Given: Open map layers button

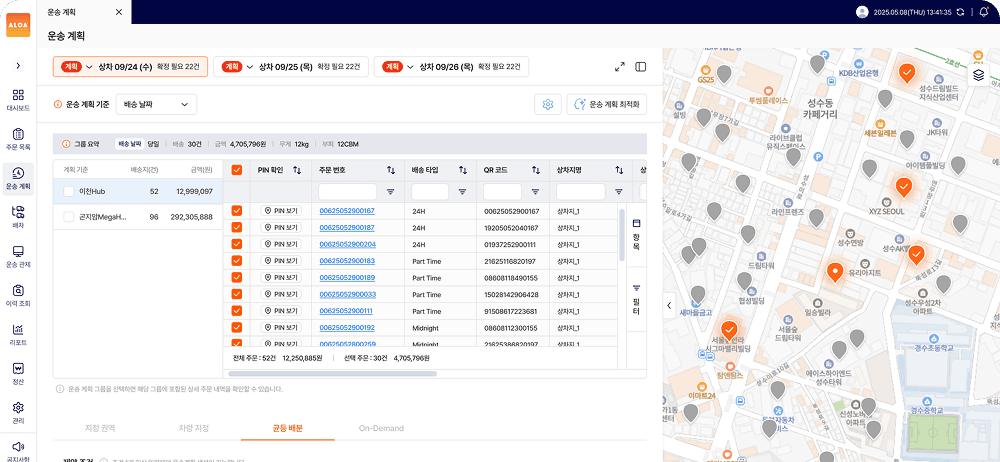Looking at the screenshot, I should pos(978,75).
